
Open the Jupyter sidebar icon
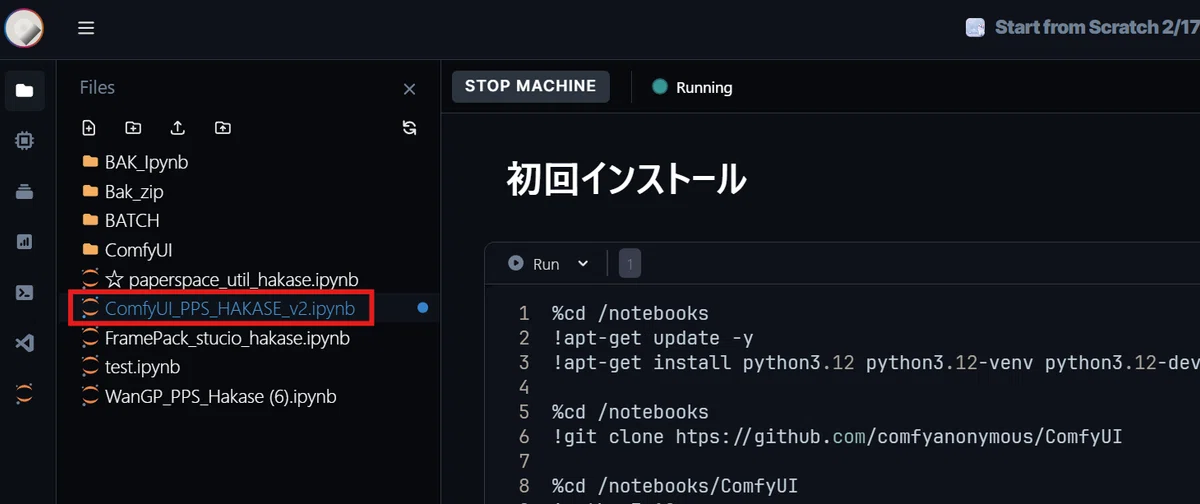24,394
